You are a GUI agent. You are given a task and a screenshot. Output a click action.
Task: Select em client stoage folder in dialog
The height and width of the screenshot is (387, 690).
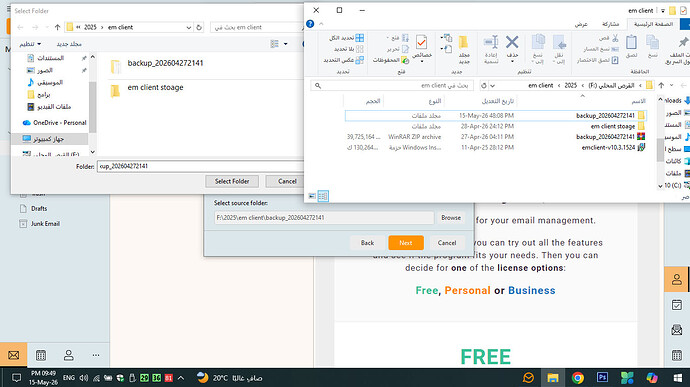(x=147, y=88)
